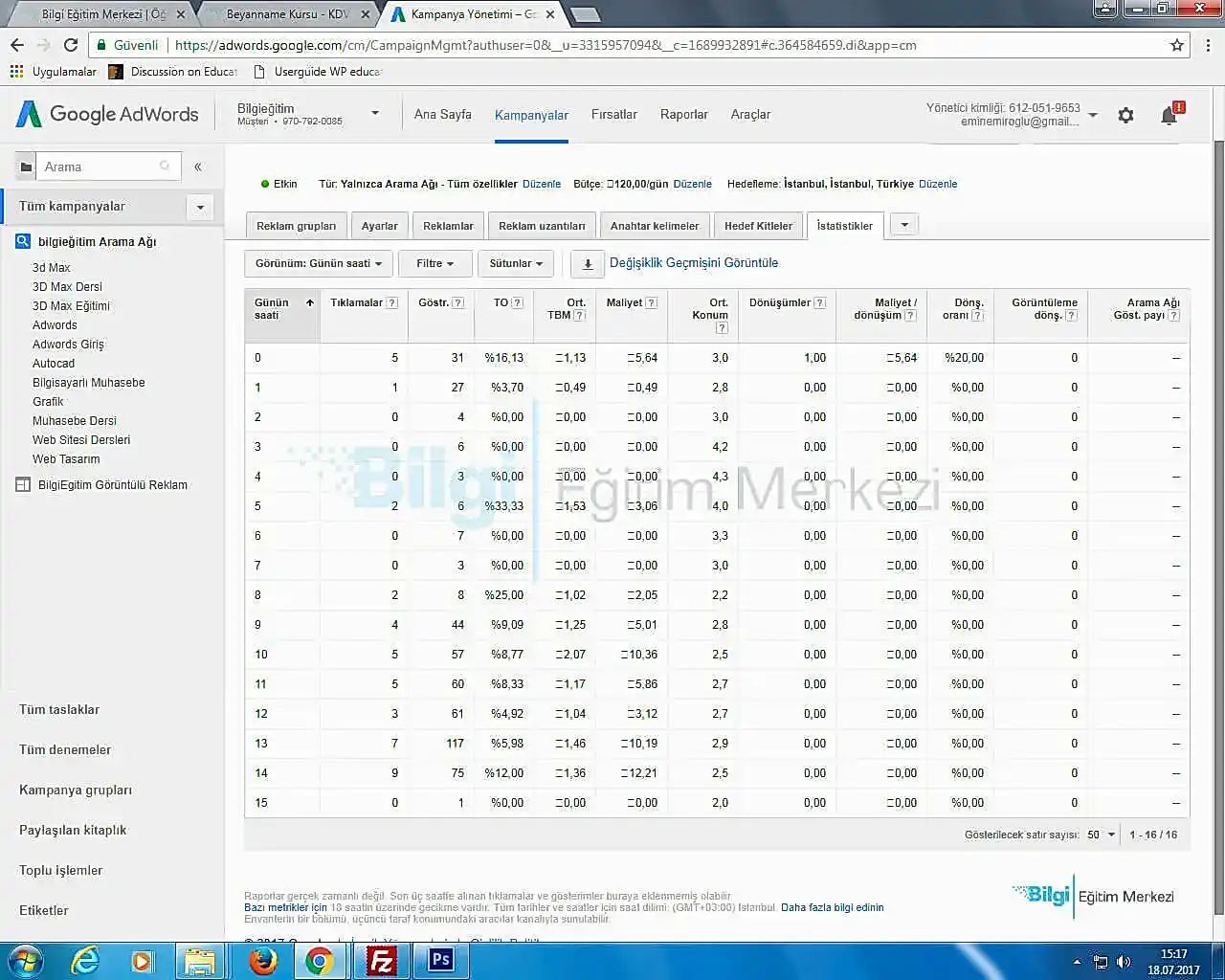Viewport: 1225px width, 980px height.
Task: Click the Arama search field in sidebar
Action: coord(99,167)
